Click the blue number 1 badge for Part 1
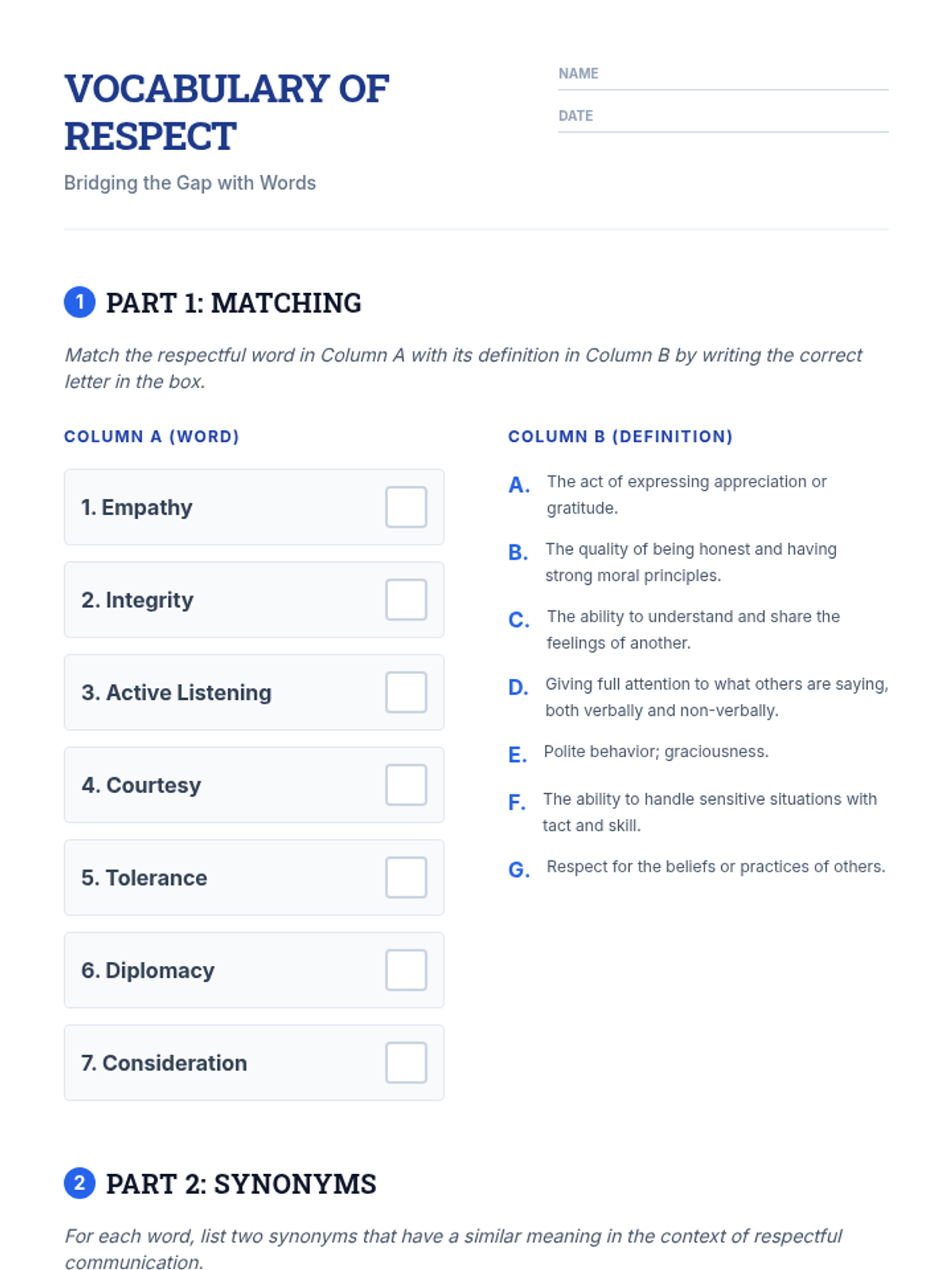Image resolution: width=952 pixels, height=1270 pixels. pyautogui.click(x=79, y=302)
